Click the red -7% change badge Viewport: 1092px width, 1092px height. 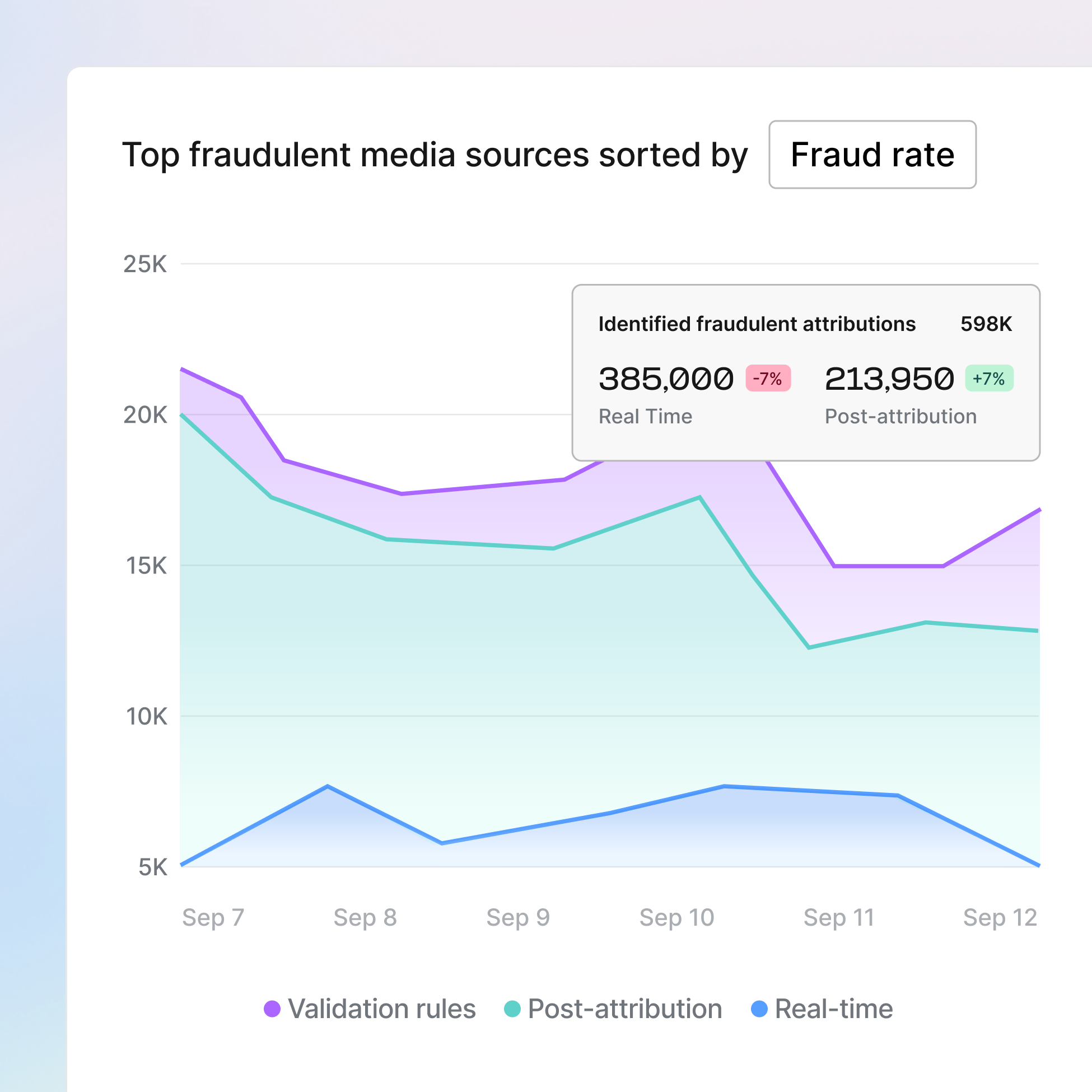(768, 378)
